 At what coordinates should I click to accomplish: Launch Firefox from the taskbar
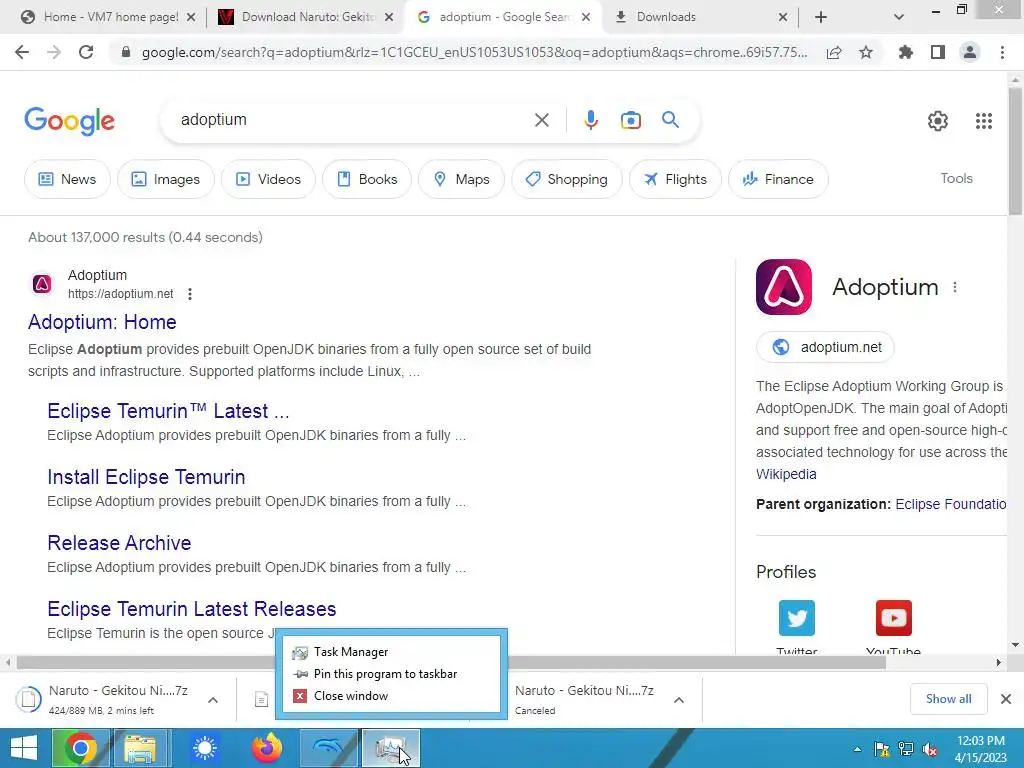(266, 748)
